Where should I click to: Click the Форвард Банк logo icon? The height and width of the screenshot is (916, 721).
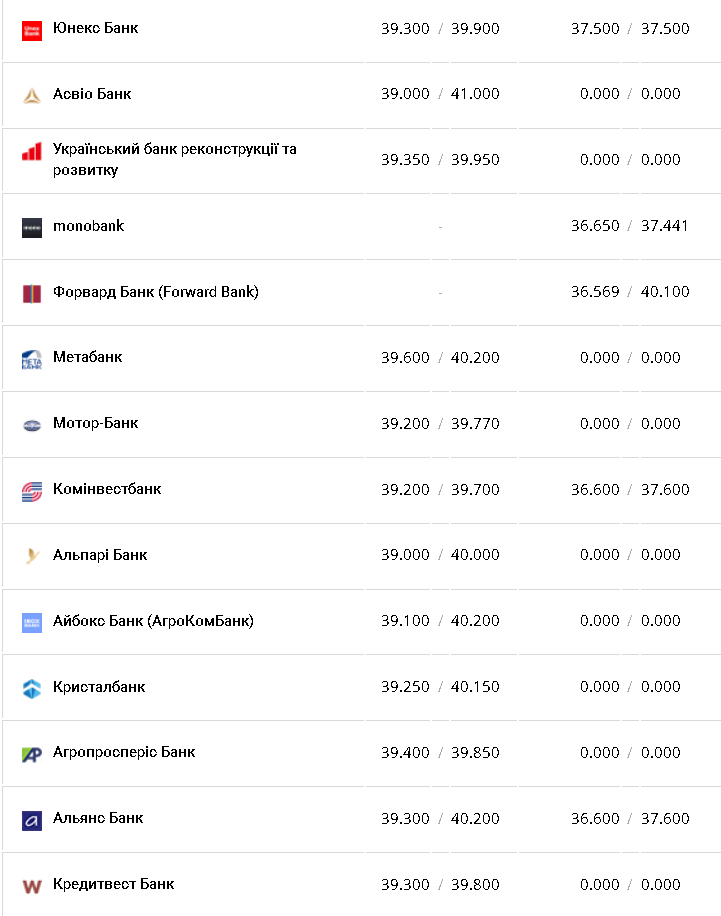[x=32, y=293]
